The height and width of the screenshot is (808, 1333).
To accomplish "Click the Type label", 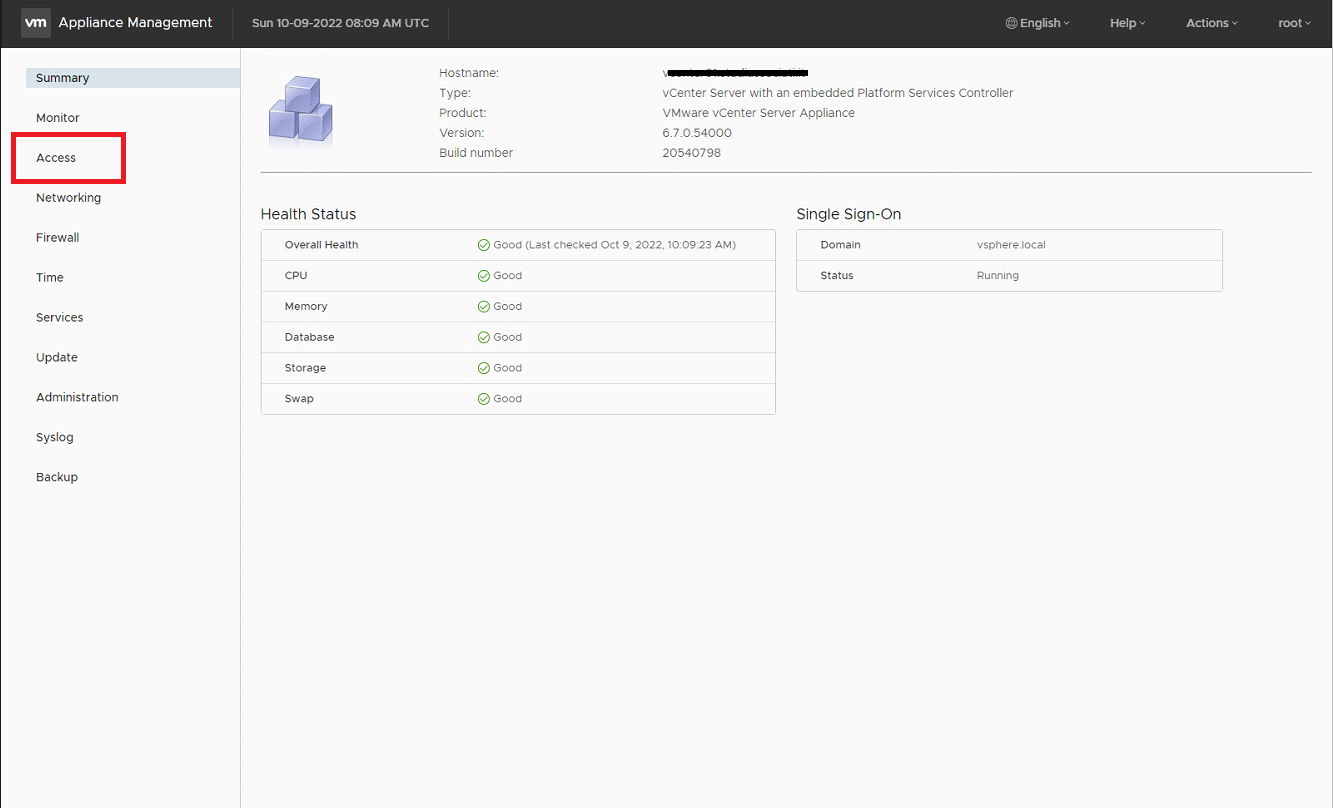I will pos(455,93).
